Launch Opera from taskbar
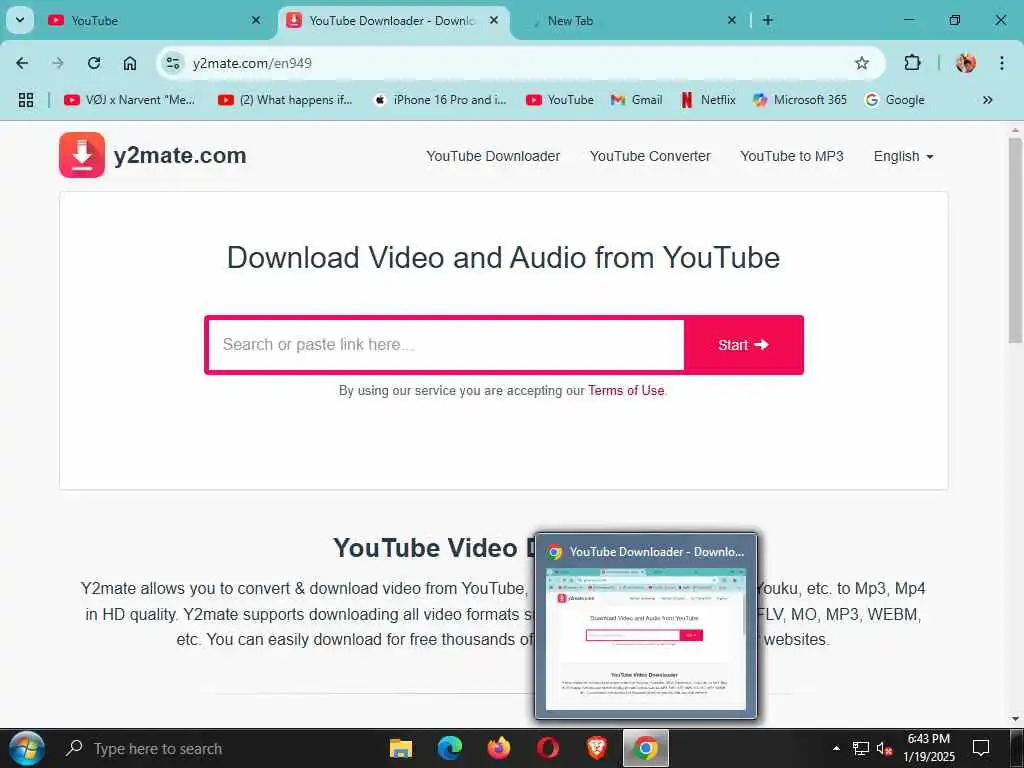This screenshot has width=1024, height=768. (x=548, y=748)
